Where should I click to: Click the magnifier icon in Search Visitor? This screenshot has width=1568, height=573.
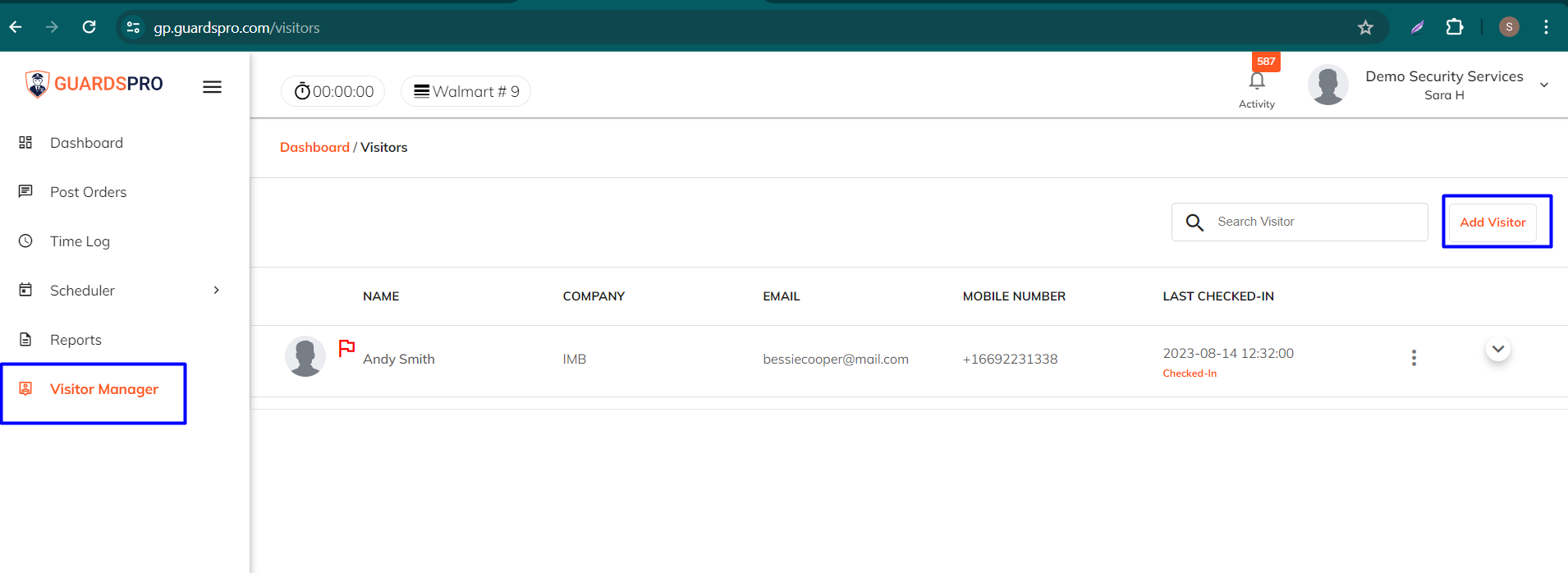click(1194, 222)
